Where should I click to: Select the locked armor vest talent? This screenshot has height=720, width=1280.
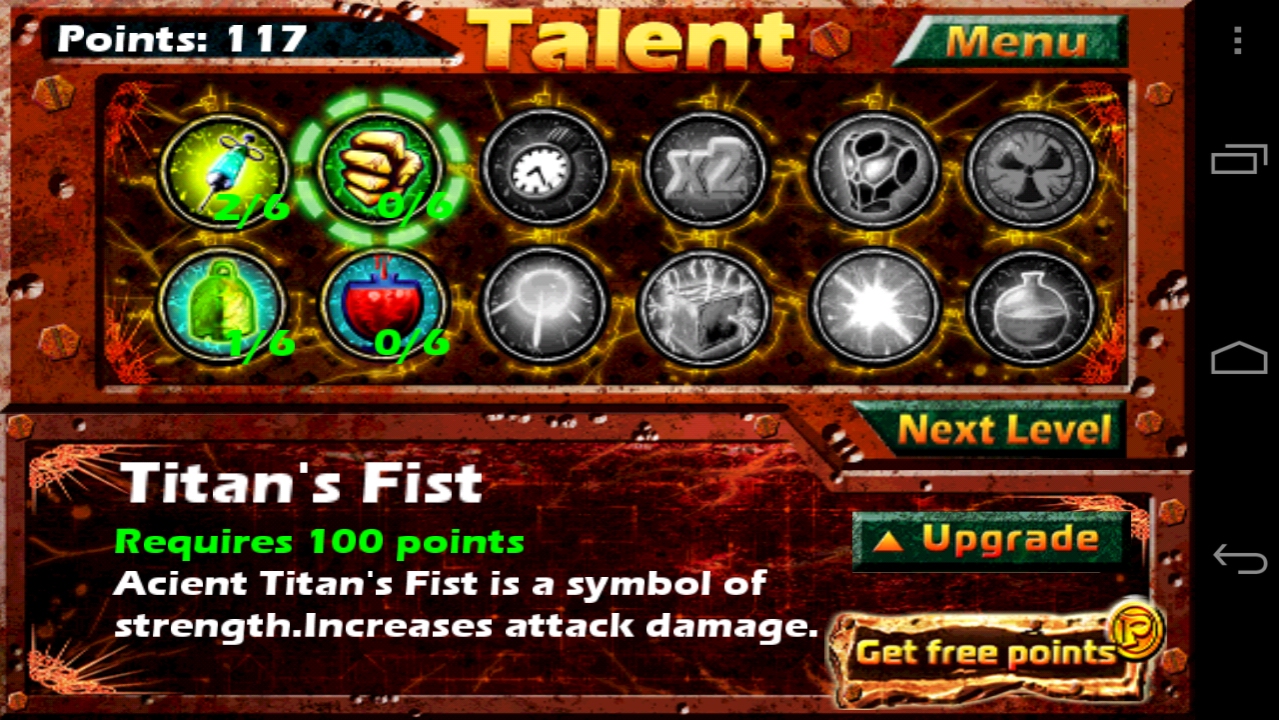pyautogui.click(x=874, y=169)
